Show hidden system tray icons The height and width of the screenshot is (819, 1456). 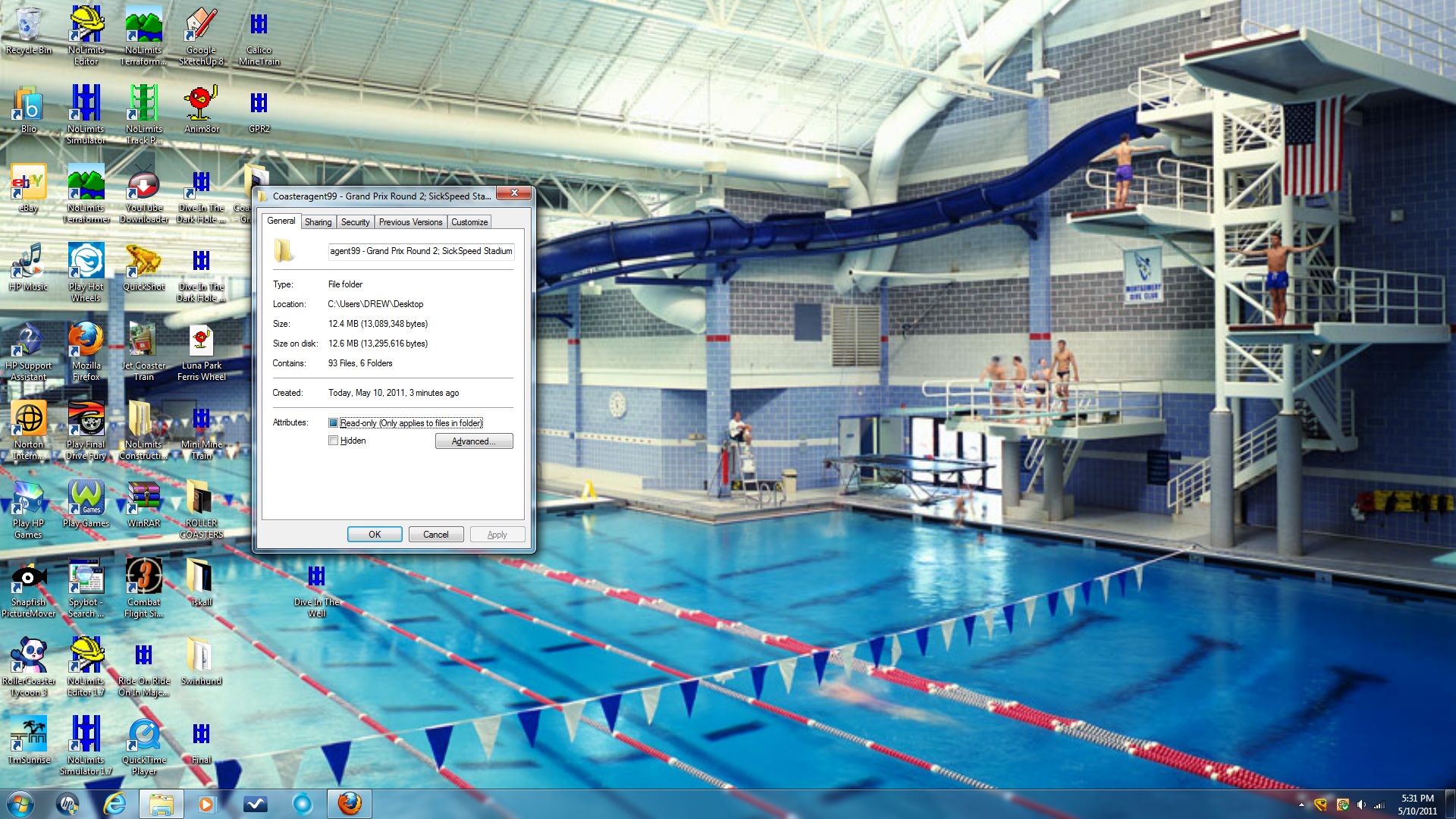[x=1301, y=805]
